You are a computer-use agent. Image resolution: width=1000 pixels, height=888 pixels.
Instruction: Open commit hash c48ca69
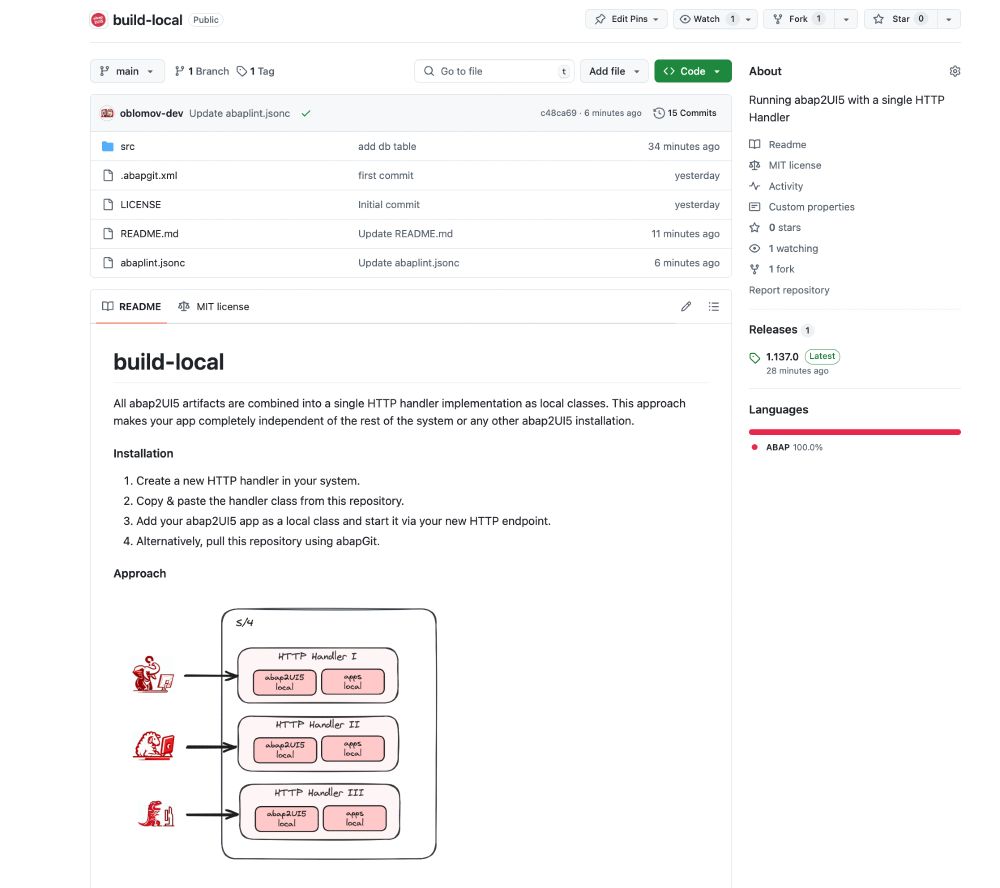558,113
